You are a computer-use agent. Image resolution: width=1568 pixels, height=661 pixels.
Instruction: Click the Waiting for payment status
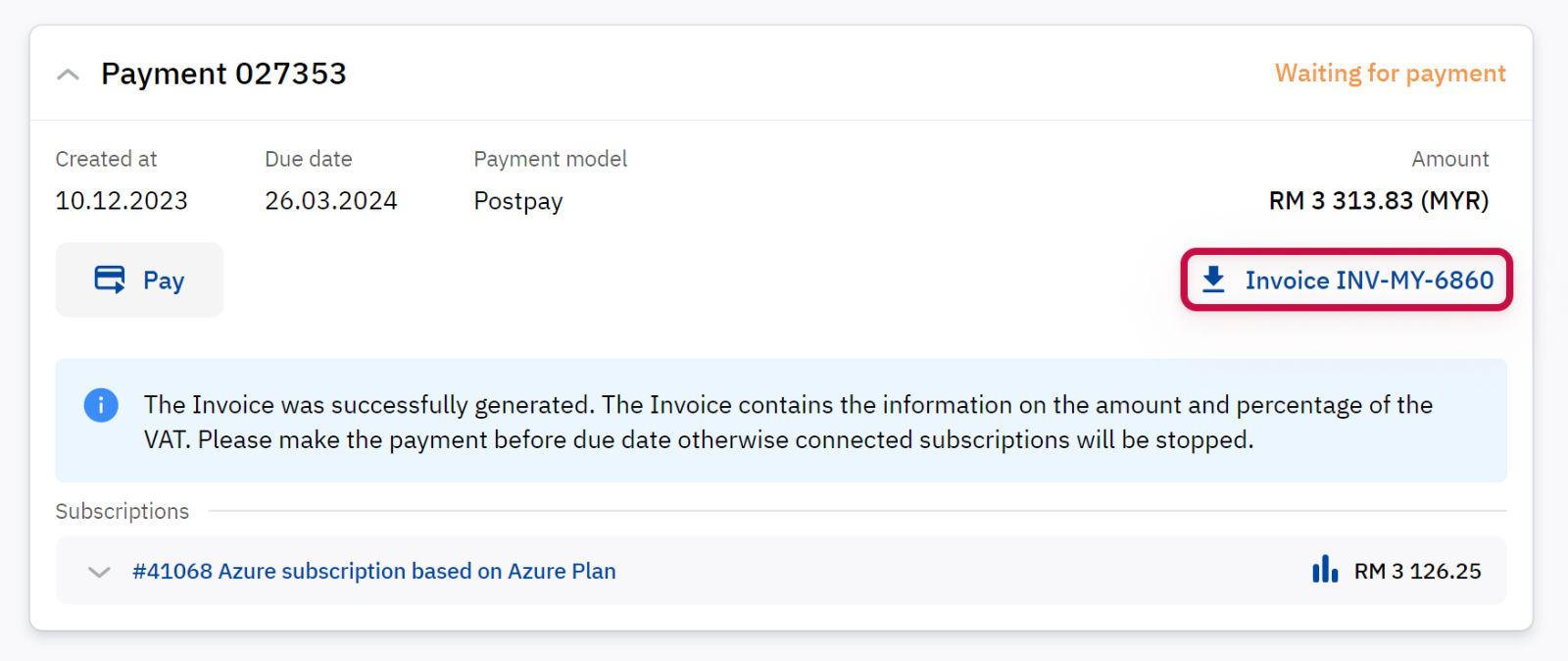click(1390, 74)
